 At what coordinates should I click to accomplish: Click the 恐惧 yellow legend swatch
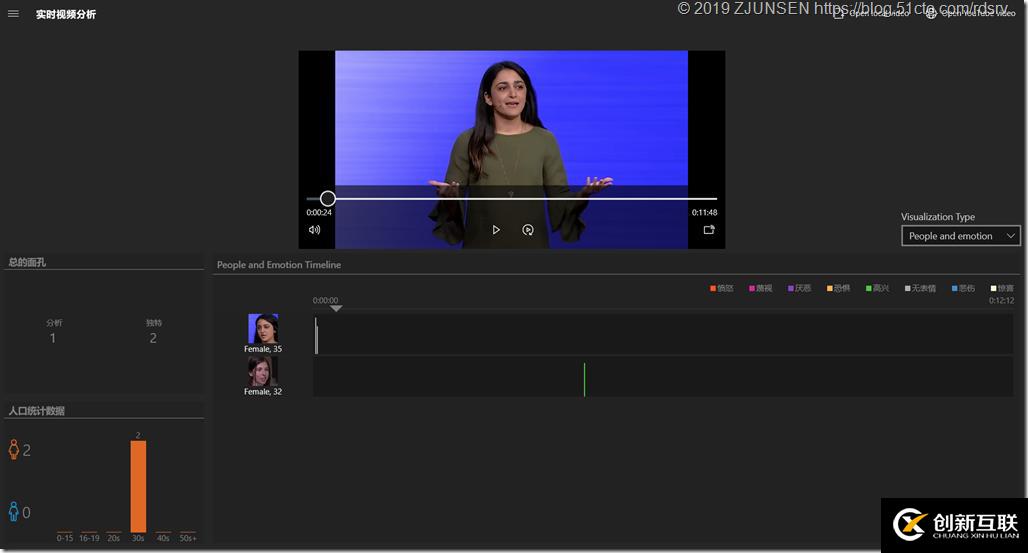point(829,289)
